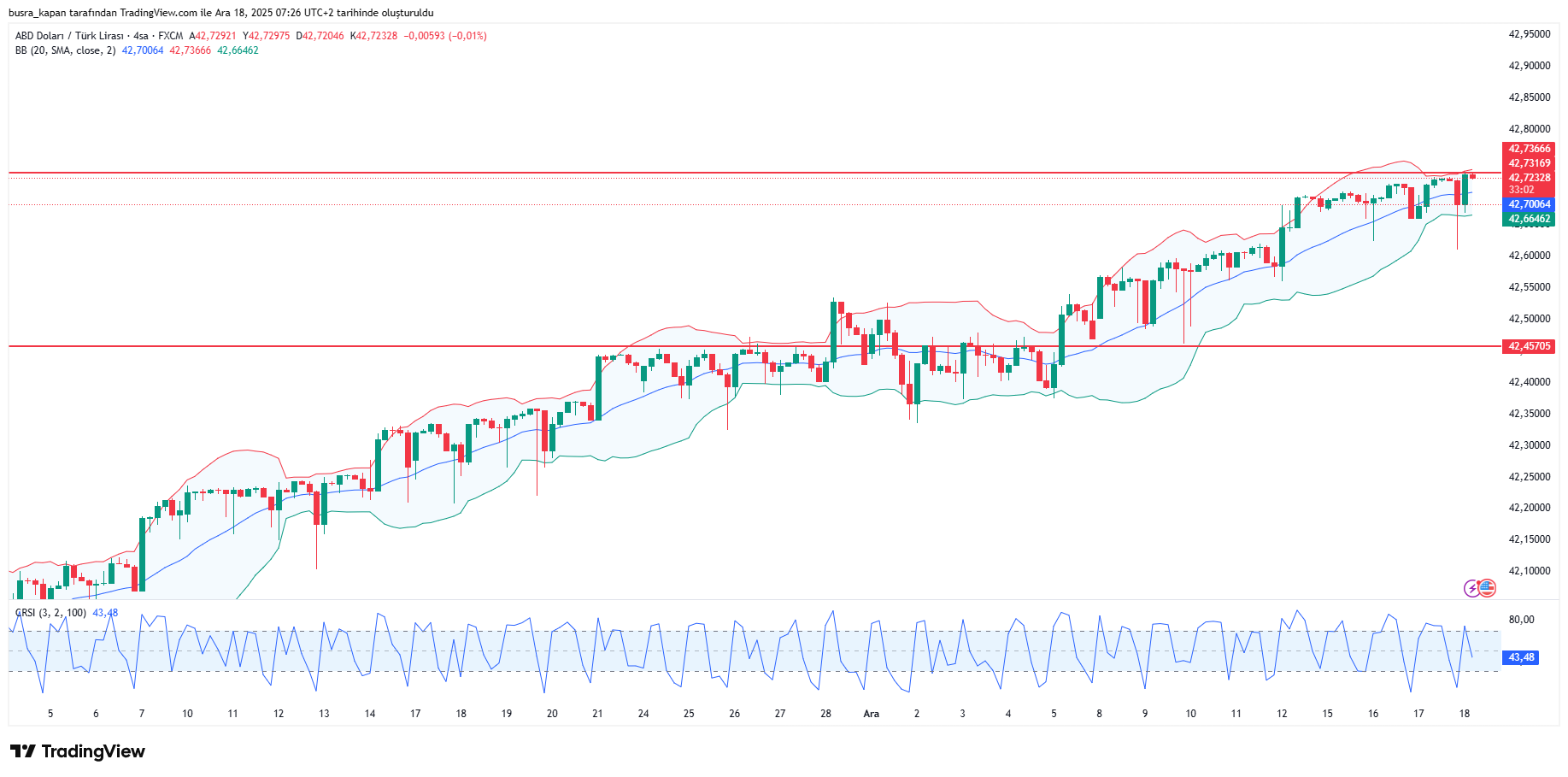Select the BB (20, SMA, close, 2) indicator legend
This screenshot has width=1568, height=777.
pos(65,50)
